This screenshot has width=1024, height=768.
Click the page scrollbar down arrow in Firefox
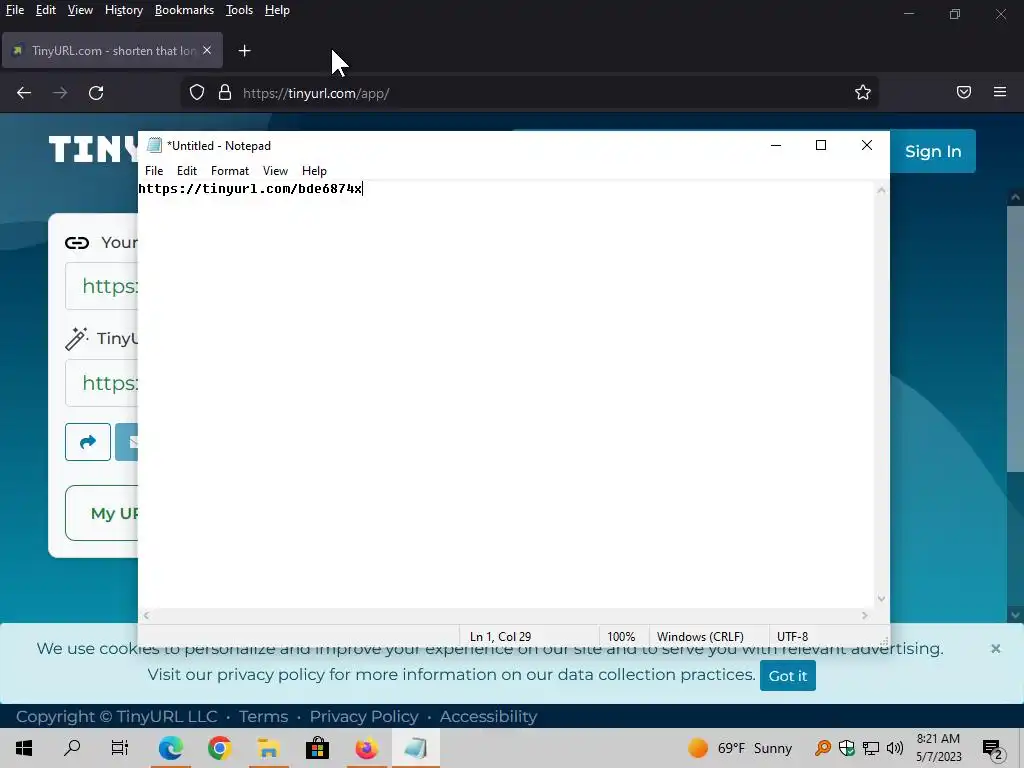1015,615
